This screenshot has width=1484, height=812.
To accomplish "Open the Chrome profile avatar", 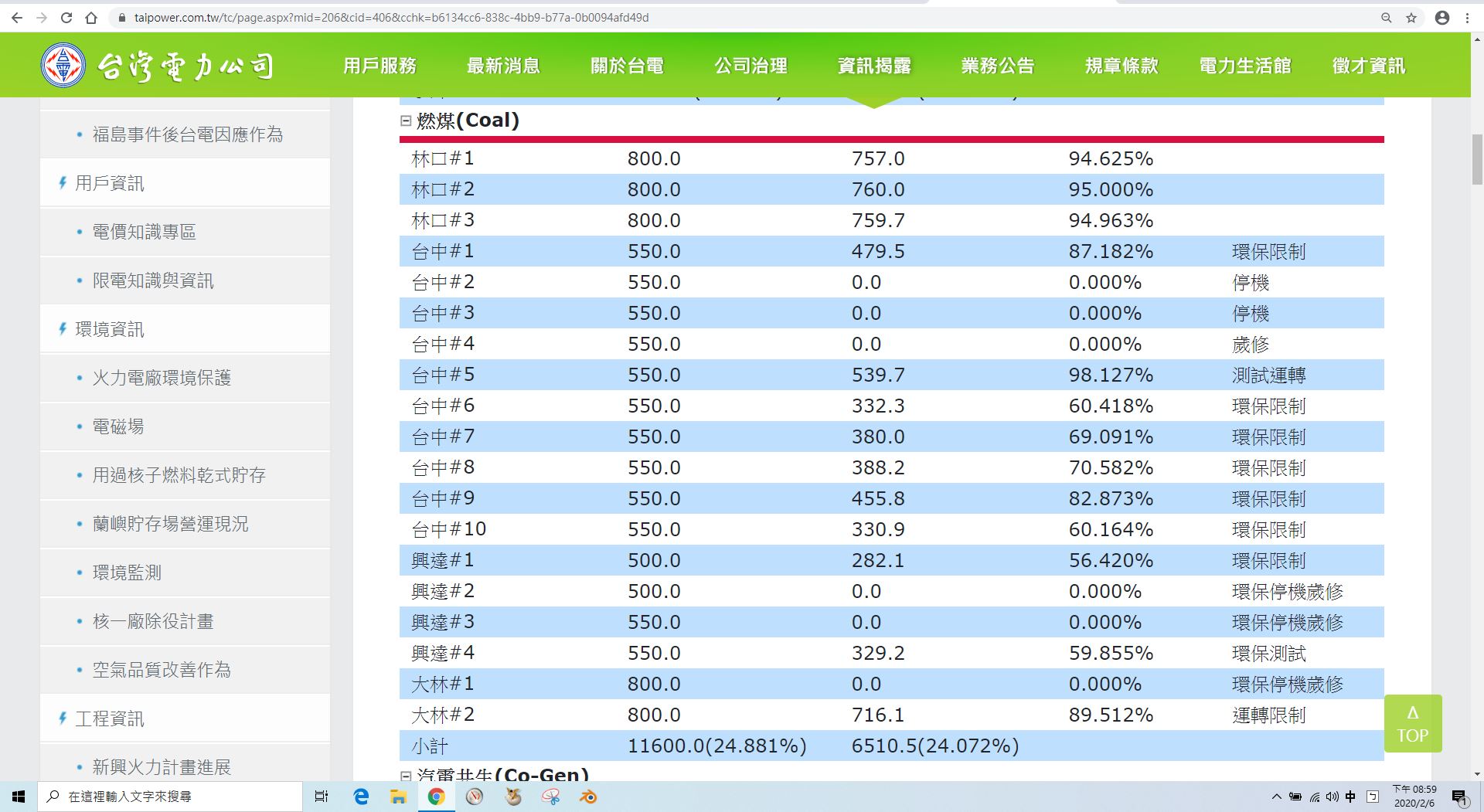I will pos(1442,18).
